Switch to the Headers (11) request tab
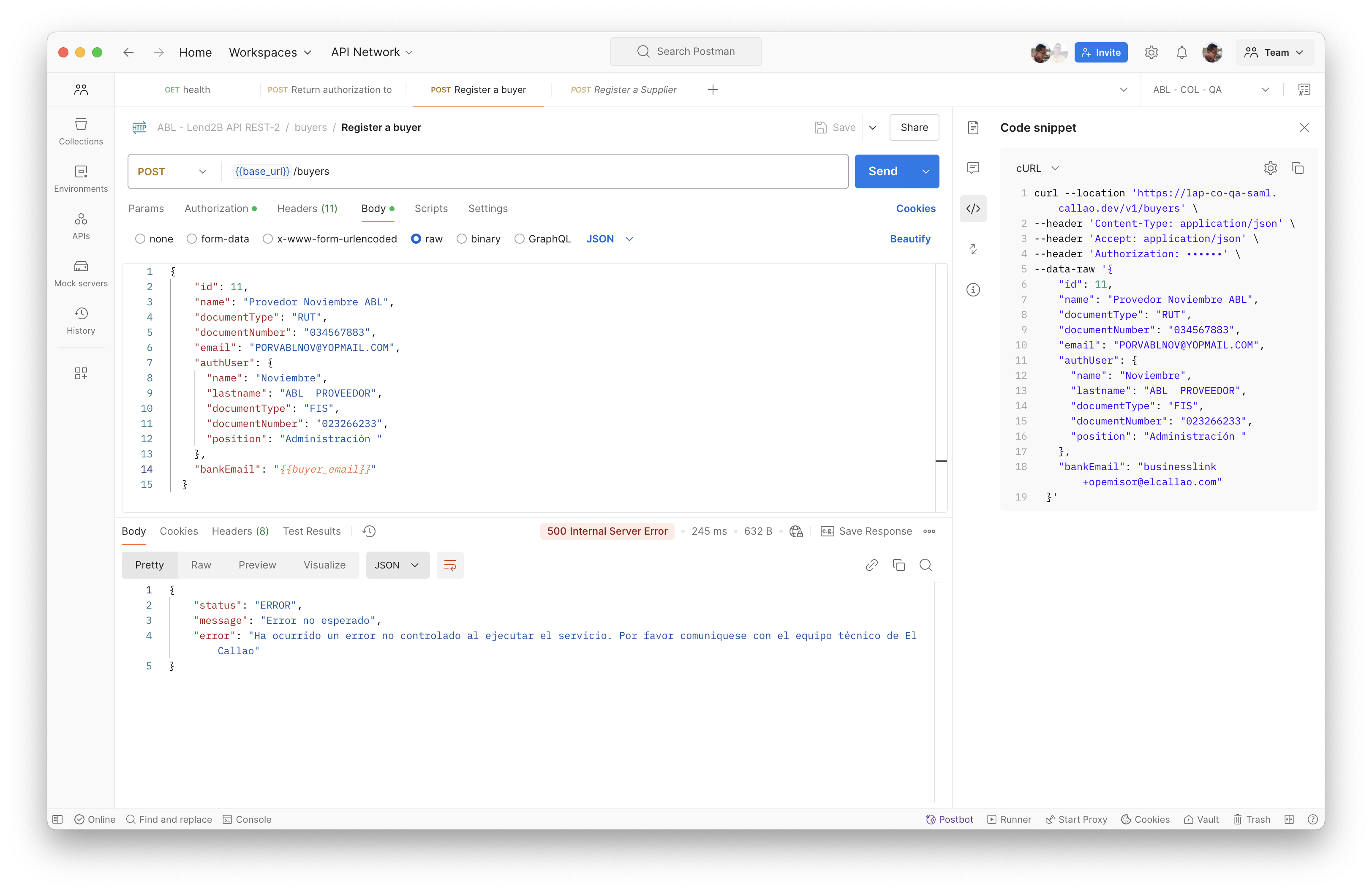This screenshot has height=892, width=1372. 307,209
